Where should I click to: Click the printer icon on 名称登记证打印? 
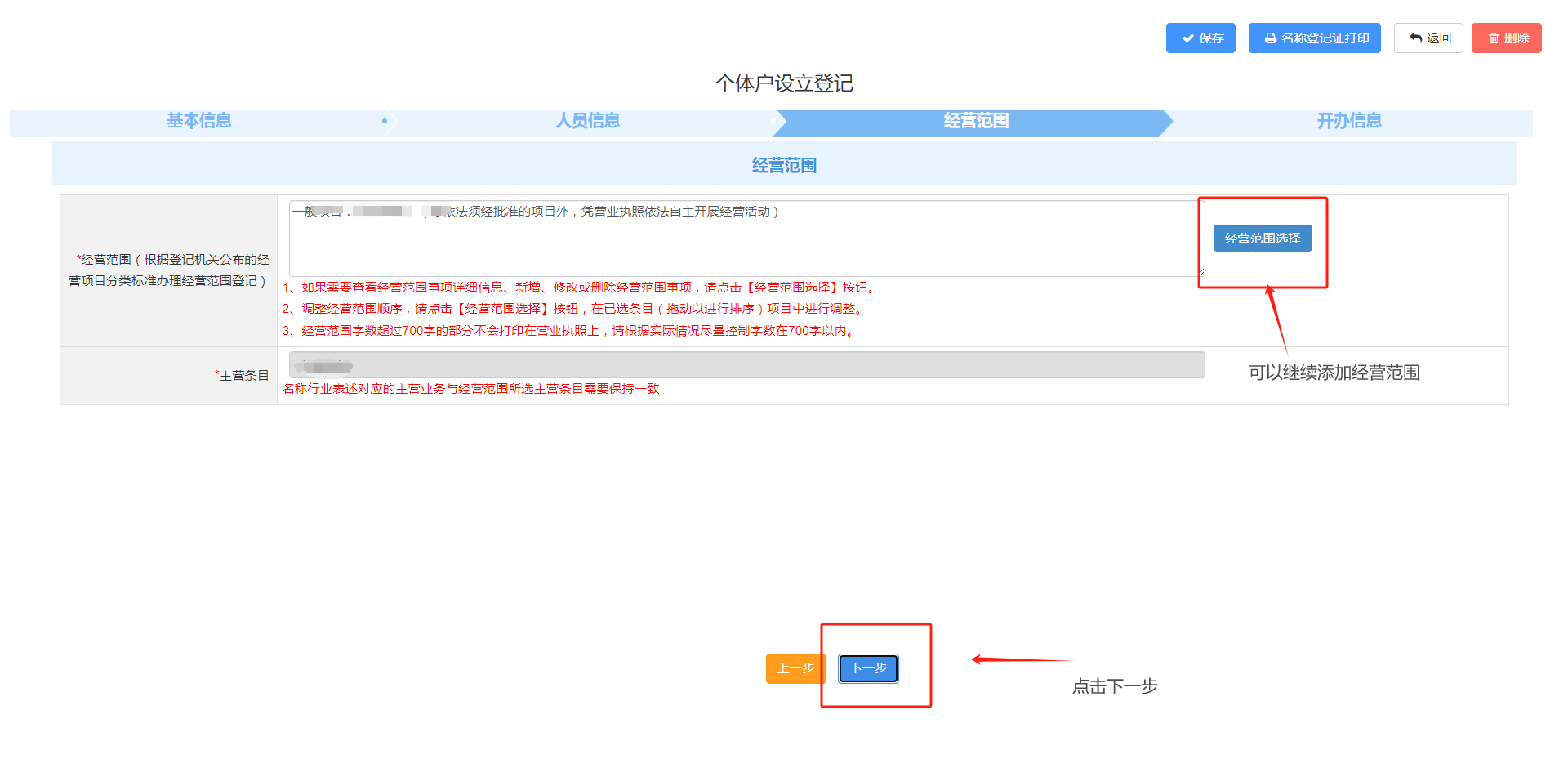tap(1270, 38)
